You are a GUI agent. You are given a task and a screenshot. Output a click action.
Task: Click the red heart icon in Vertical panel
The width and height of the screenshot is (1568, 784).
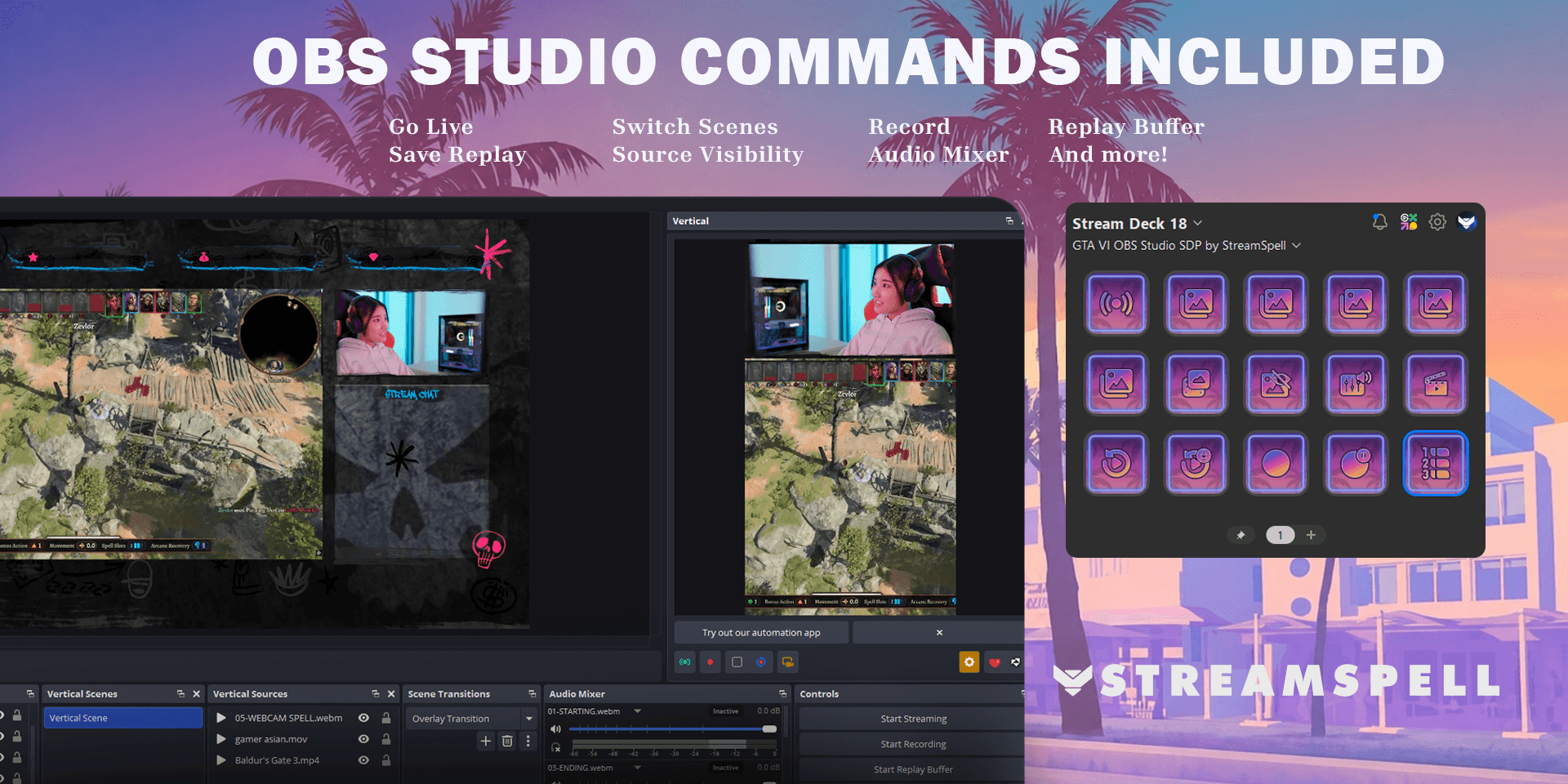pos(994,662)
